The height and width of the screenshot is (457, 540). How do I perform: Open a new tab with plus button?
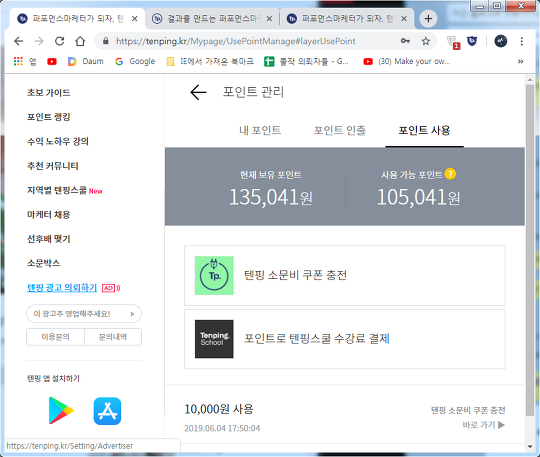(428, 19)
